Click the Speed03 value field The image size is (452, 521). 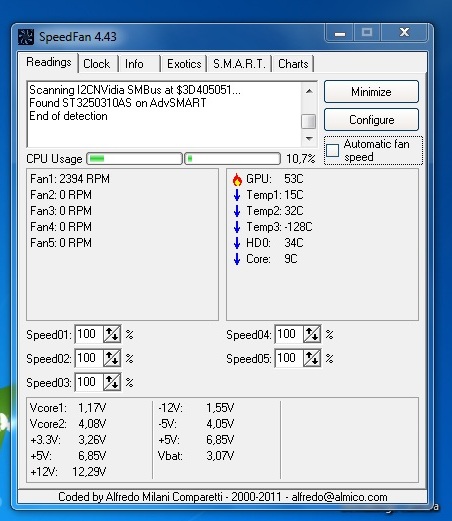pos(89,382)
